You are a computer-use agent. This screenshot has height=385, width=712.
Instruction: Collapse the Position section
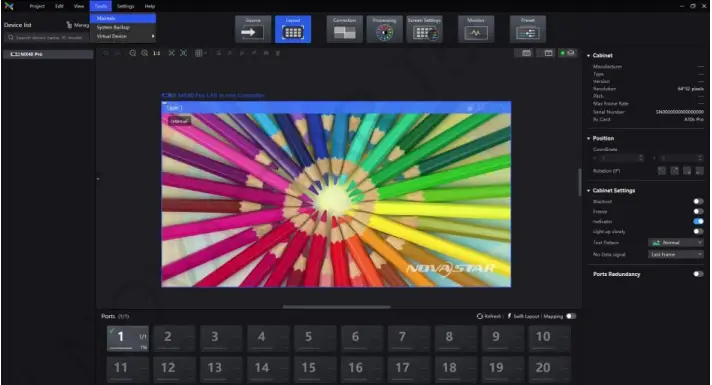tap(588, 138)
